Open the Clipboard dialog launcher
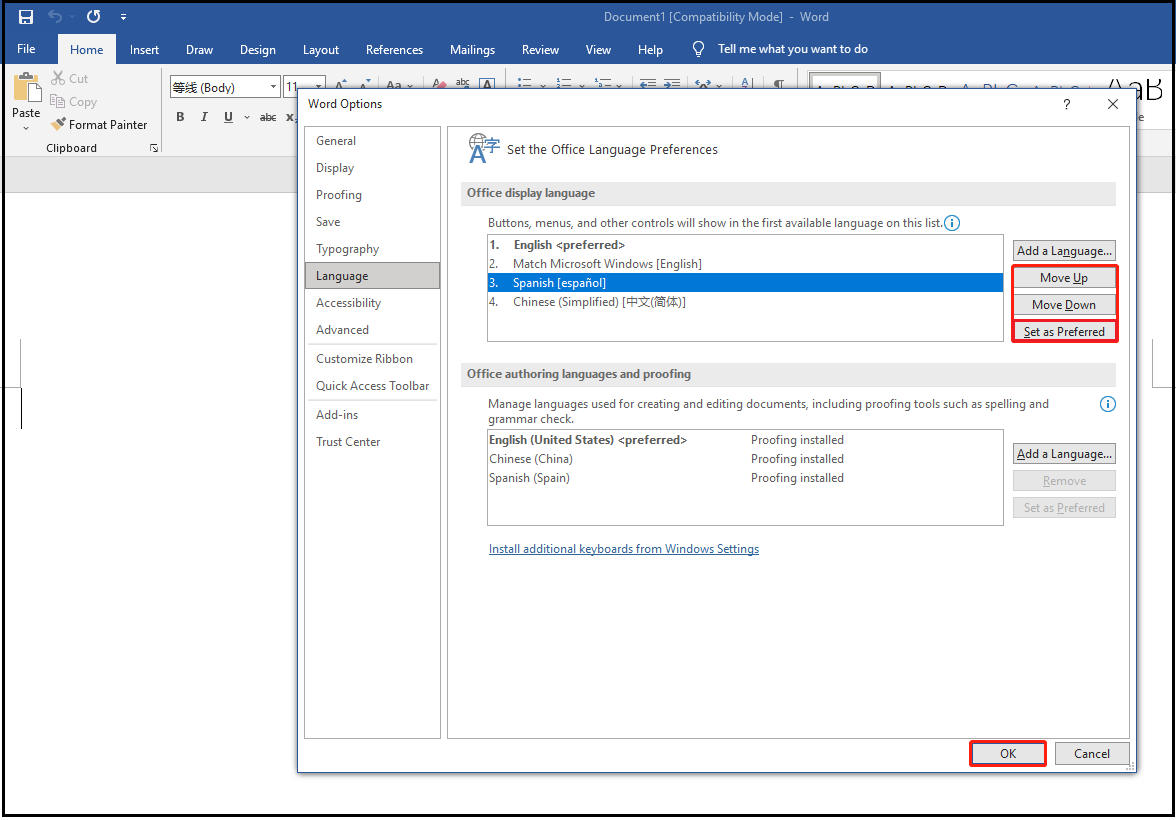 (155, 147)
